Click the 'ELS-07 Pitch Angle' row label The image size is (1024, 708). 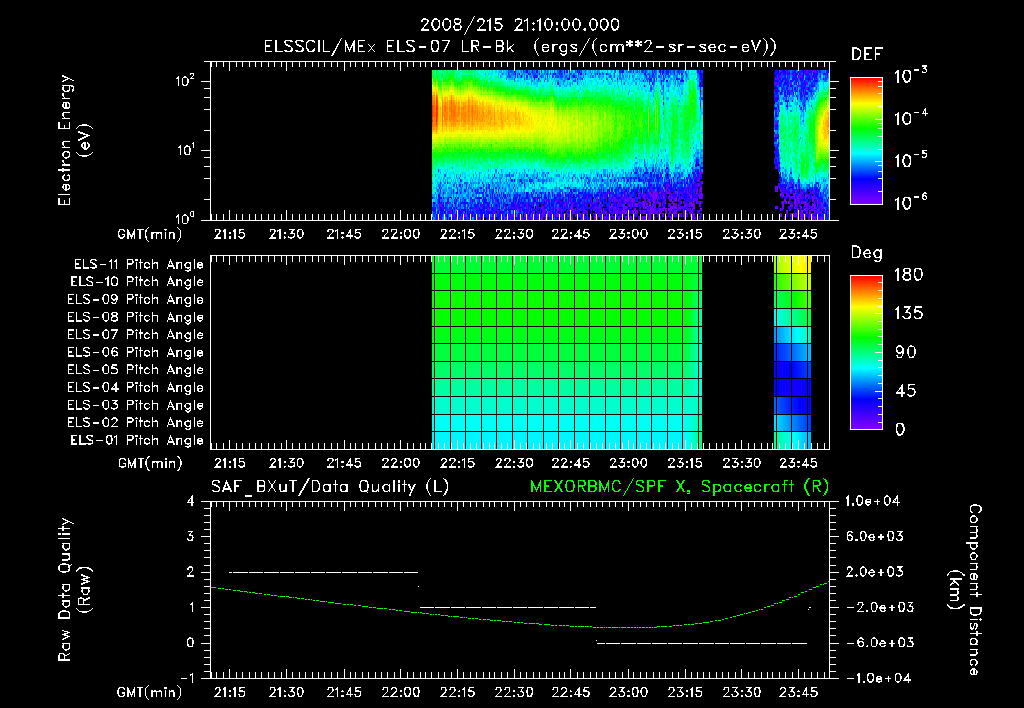coord(136,335)
